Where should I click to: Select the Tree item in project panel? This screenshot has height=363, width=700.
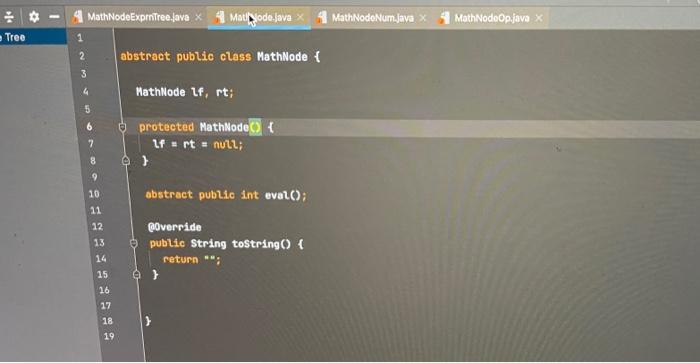[x=33, y=37]
